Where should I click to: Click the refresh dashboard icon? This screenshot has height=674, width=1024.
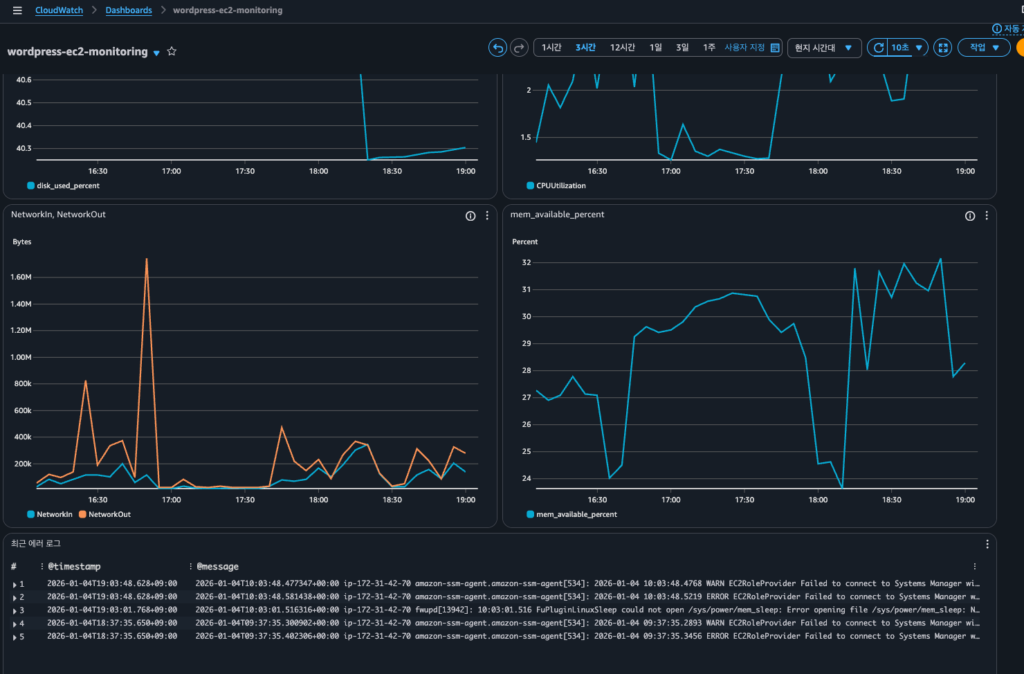(877, 48)
